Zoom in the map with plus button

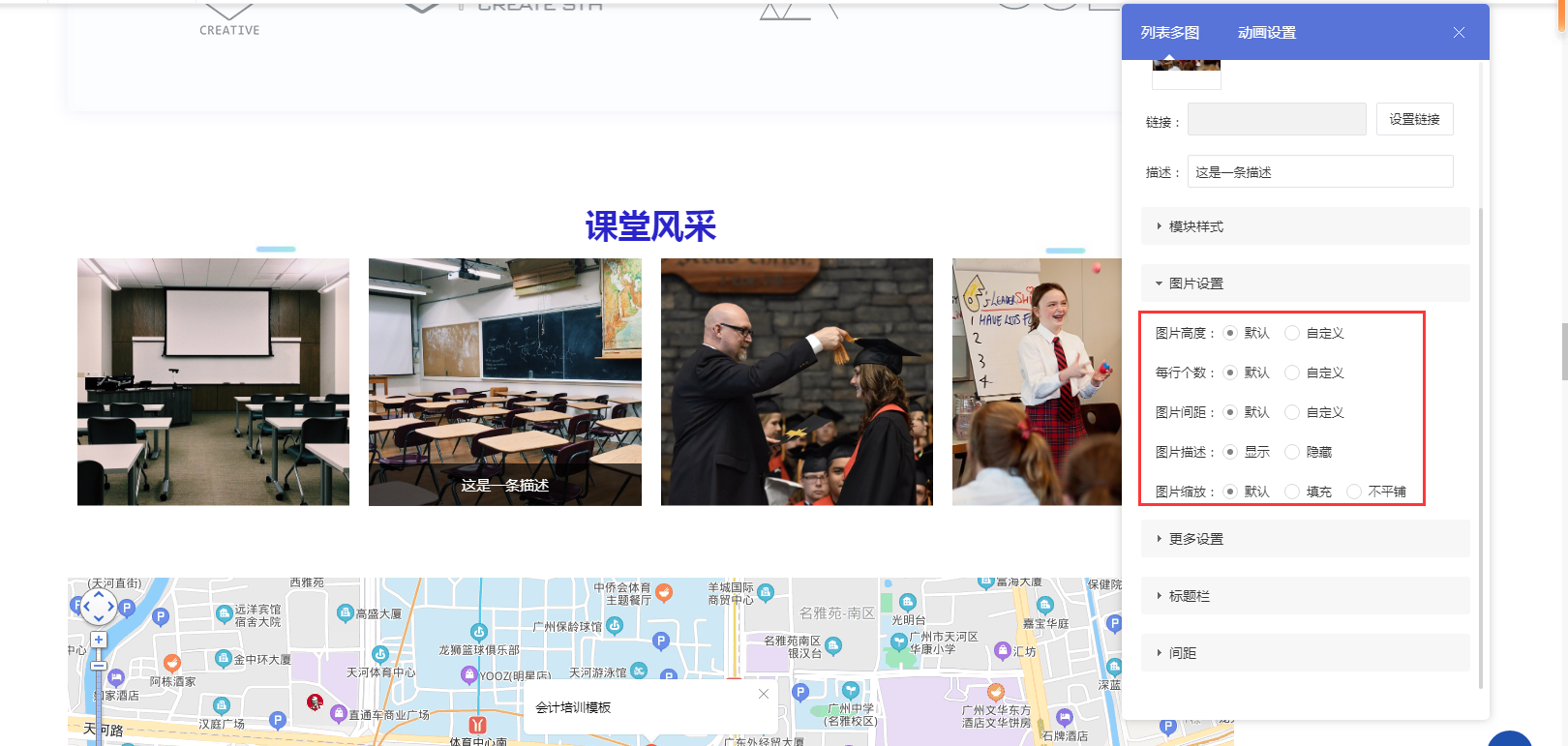click(99, 640)
